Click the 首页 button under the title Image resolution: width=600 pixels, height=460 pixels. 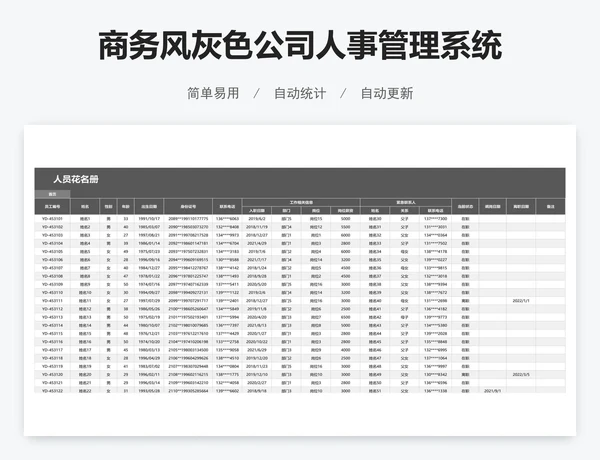click(52, 194)
